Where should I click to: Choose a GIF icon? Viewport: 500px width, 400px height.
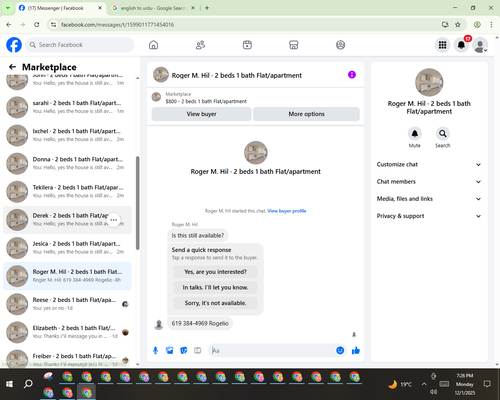tap(198, 350)
